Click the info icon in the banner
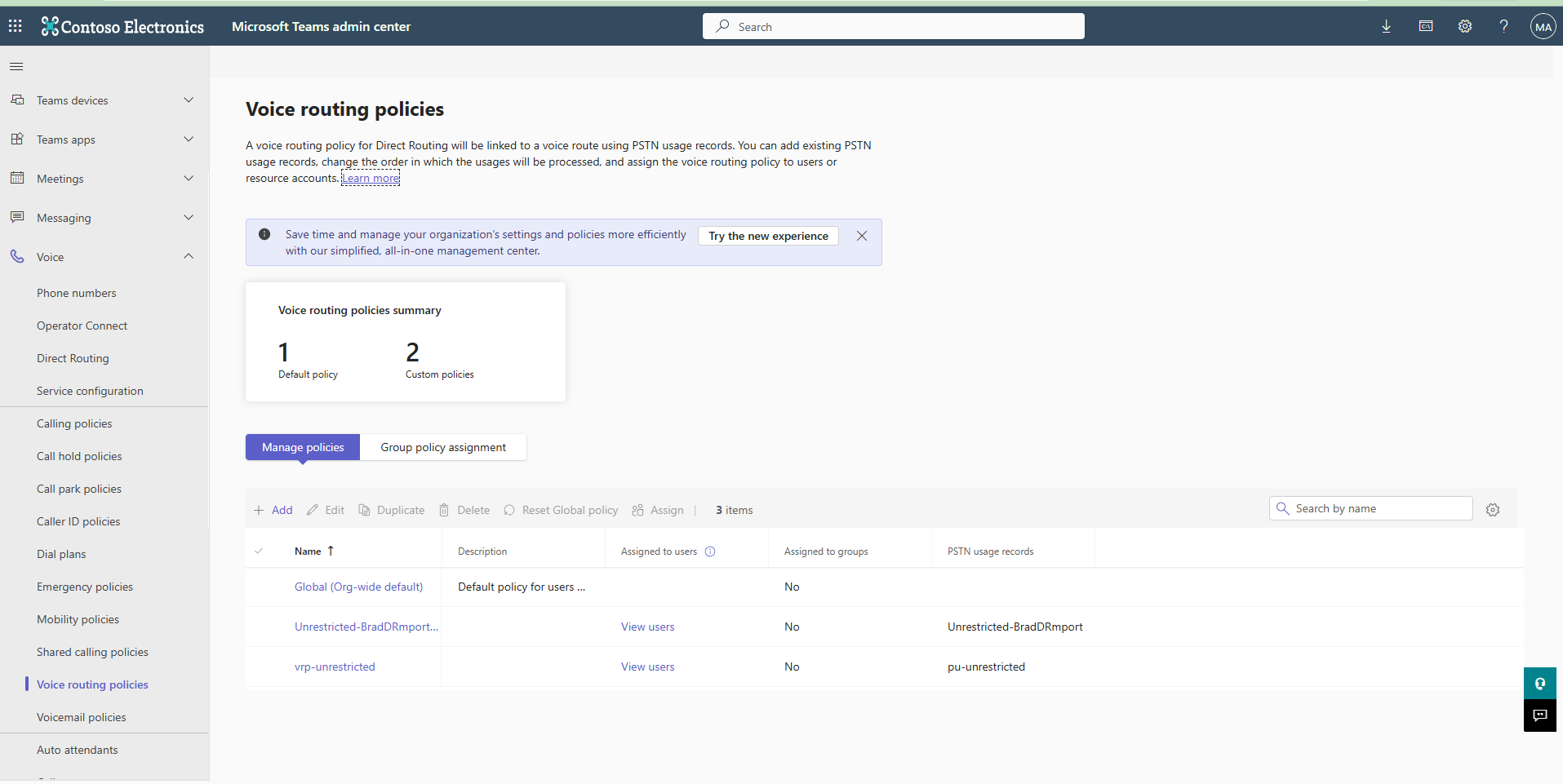The image size is (1563, 784). (264, 234)
